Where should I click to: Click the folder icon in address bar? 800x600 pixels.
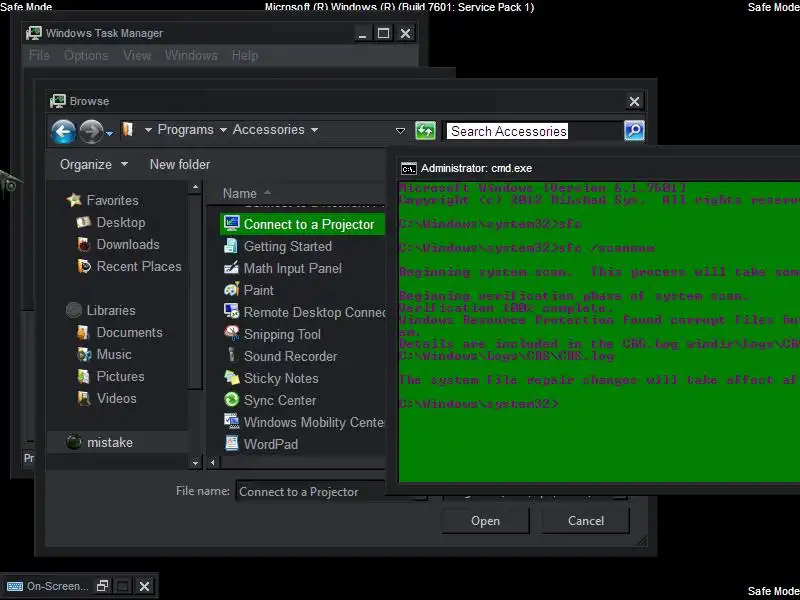(128, 130)
